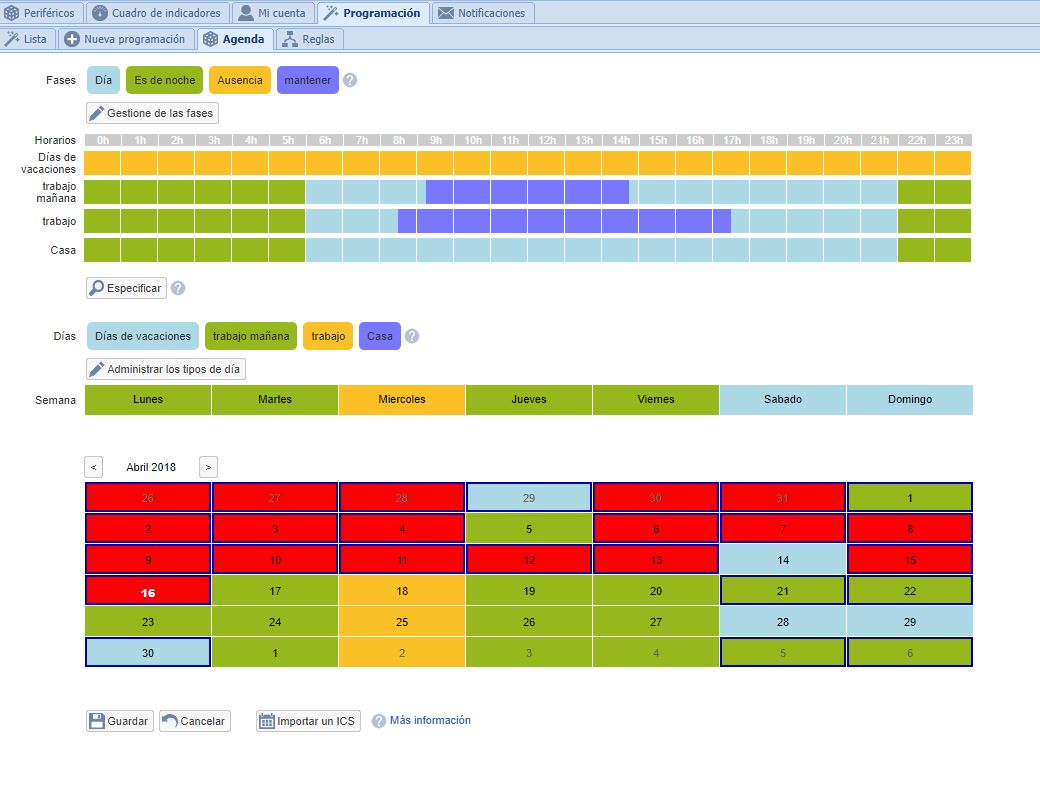
Task: Click the Miercoles week cell
Action: (x=402, y=400)
